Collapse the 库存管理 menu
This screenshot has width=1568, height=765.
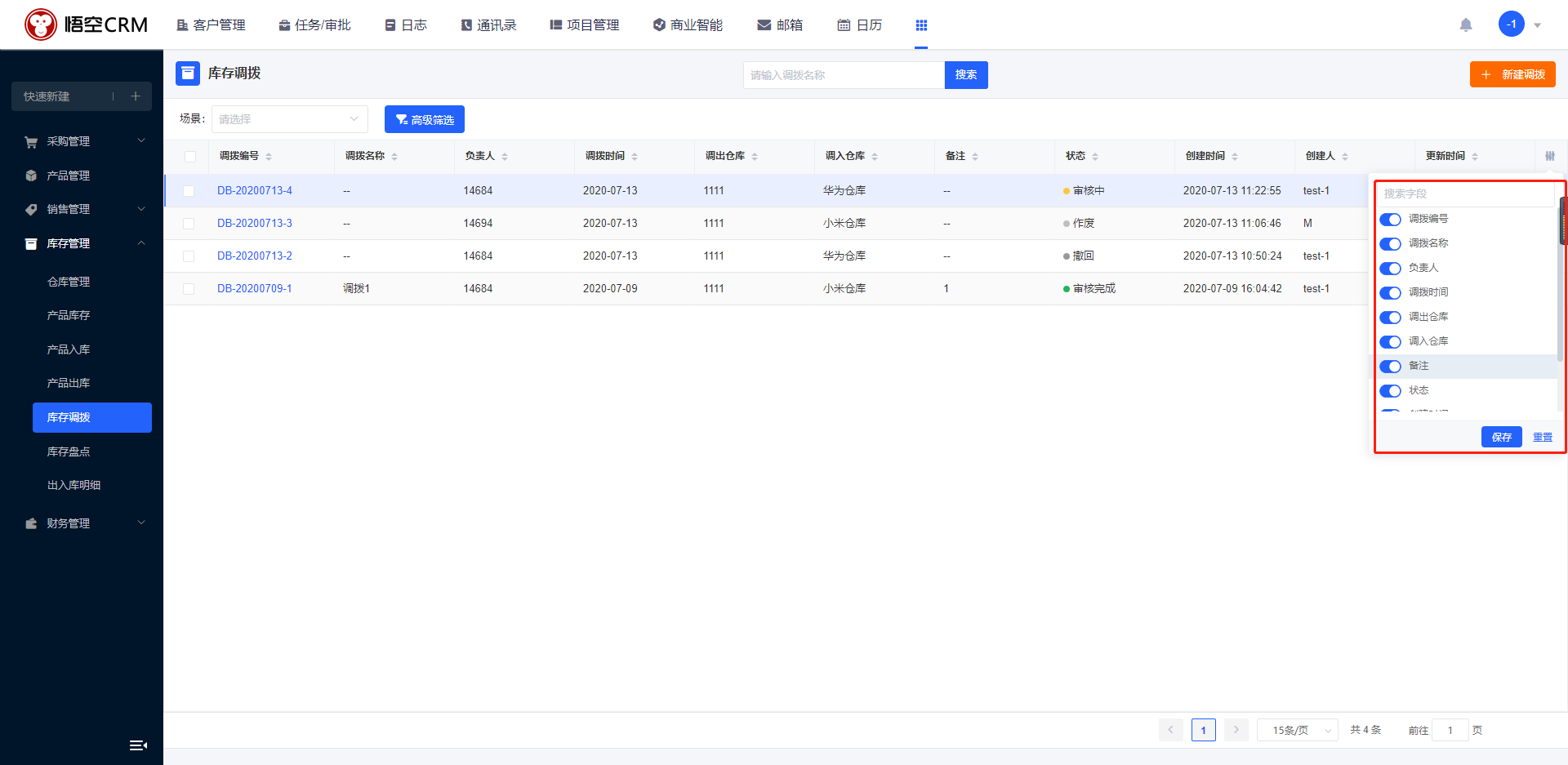coord(141,242)
